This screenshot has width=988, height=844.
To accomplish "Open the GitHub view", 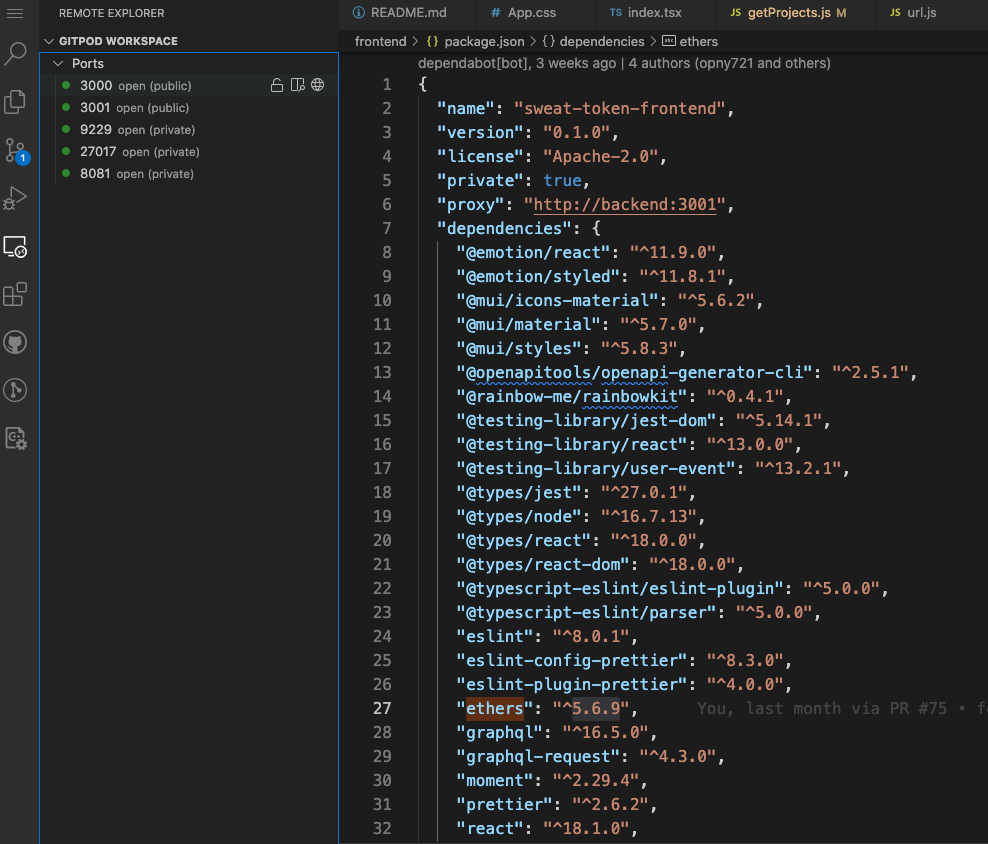I will (x=15, y=342).
